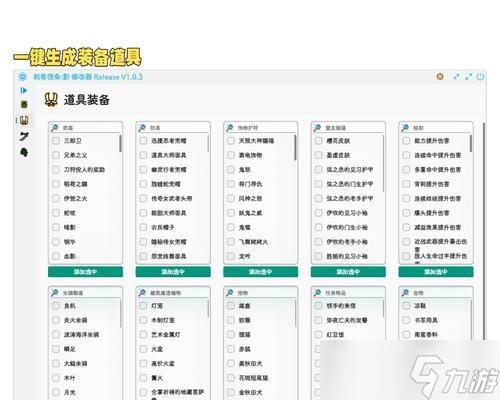Click magnifier icon above the 龙吟 list

point(230,127)
